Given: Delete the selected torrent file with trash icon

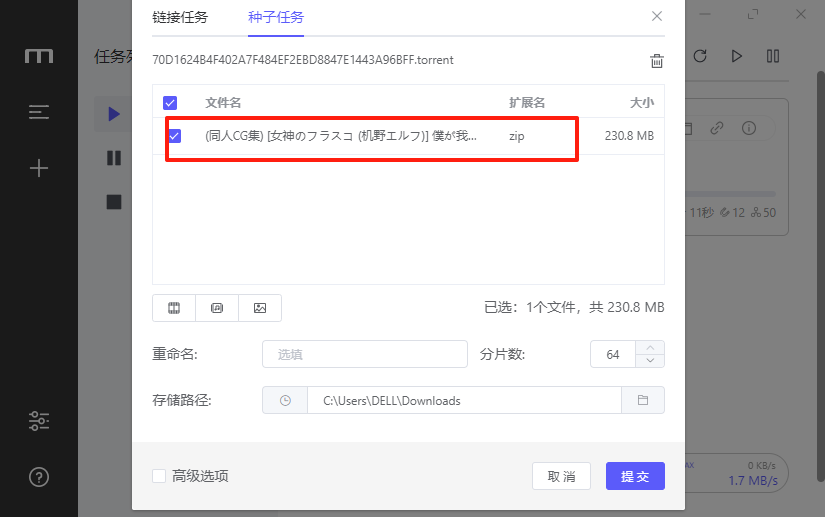Looking at the screenshot, I should [x=657, y=61].
